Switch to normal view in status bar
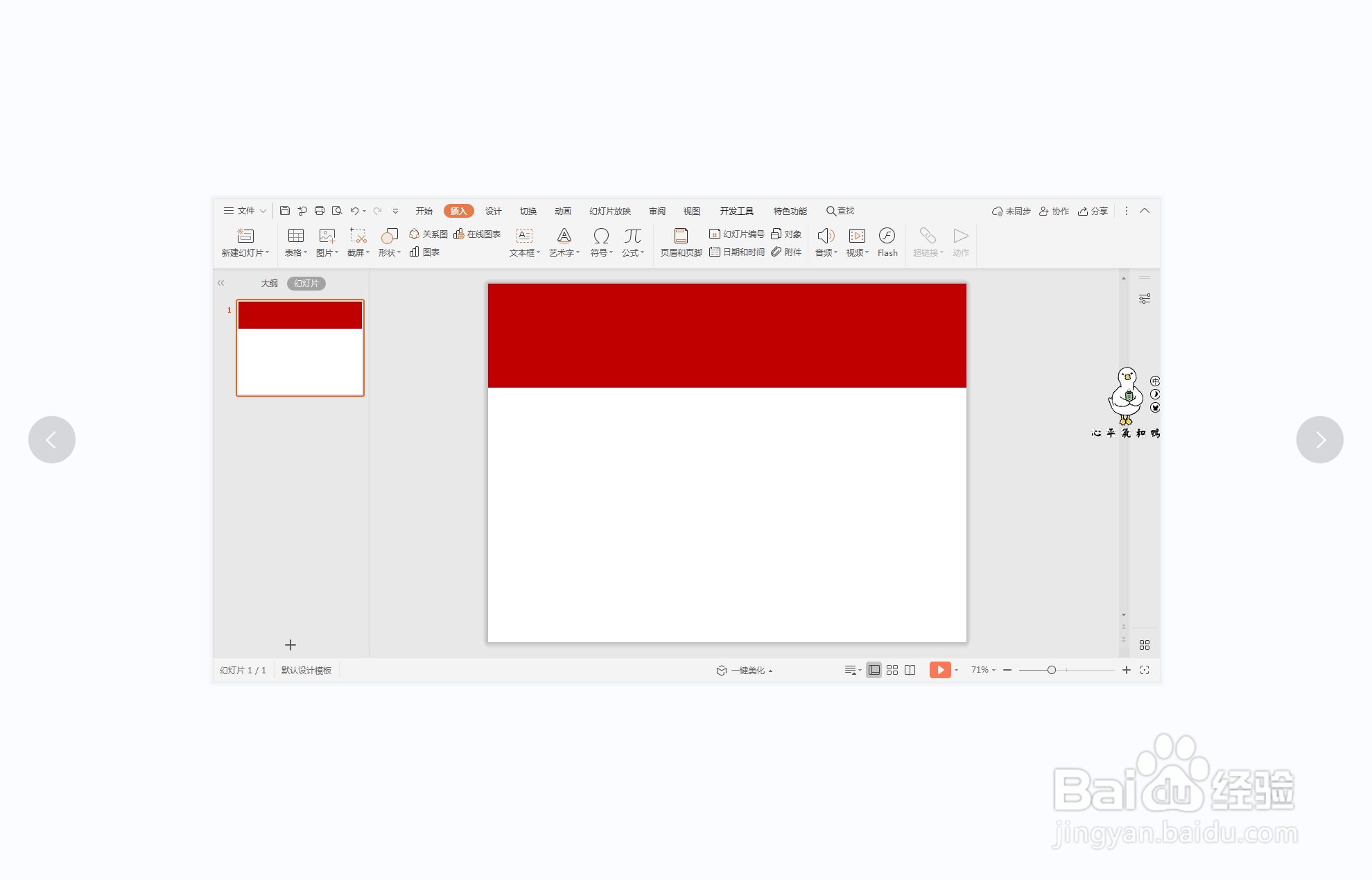This screenshot has height=880, width=1372. 874,670
